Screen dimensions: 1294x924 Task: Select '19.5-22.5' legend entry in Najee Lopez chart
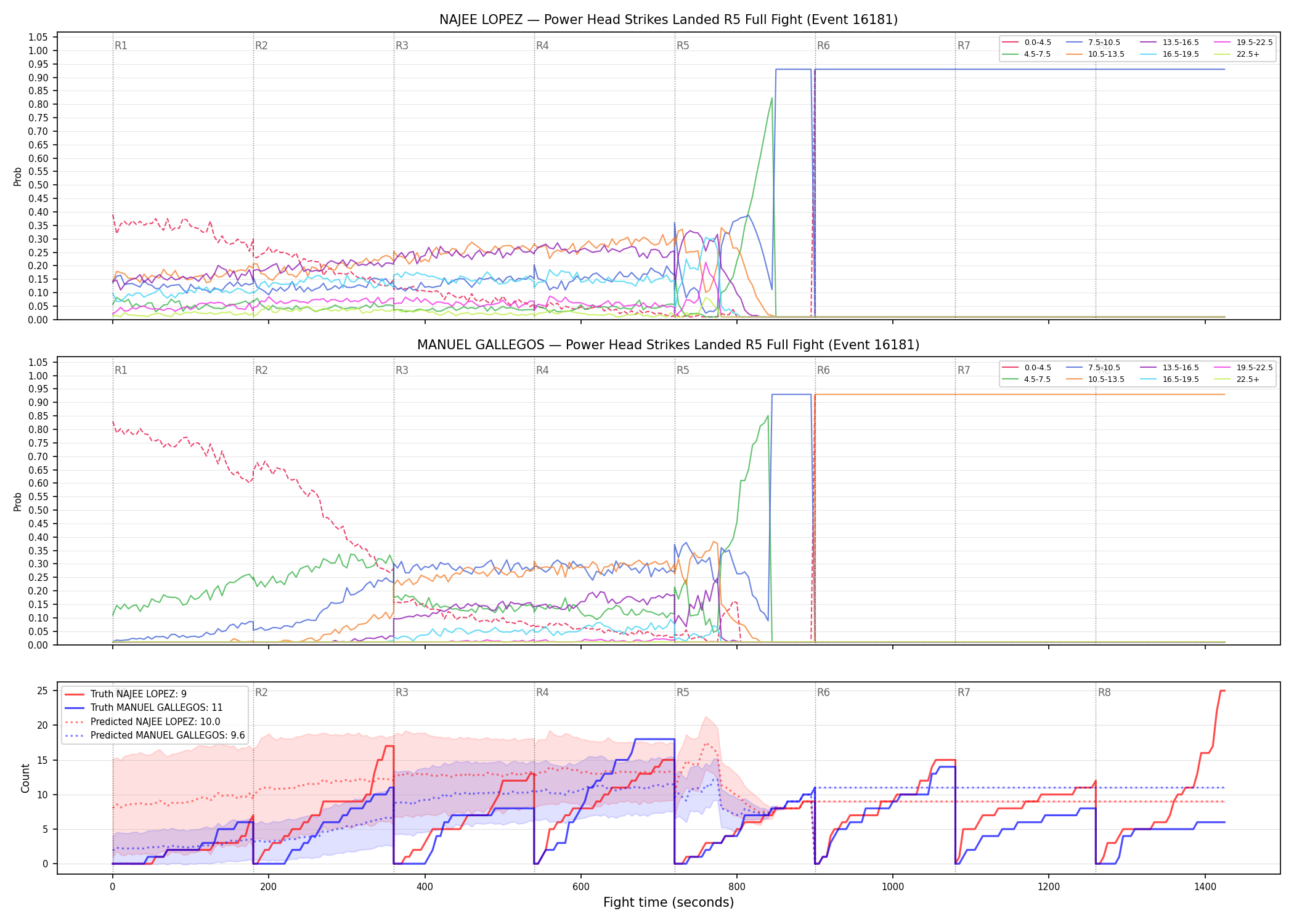pyautogui.click(x=1243, y=43)
